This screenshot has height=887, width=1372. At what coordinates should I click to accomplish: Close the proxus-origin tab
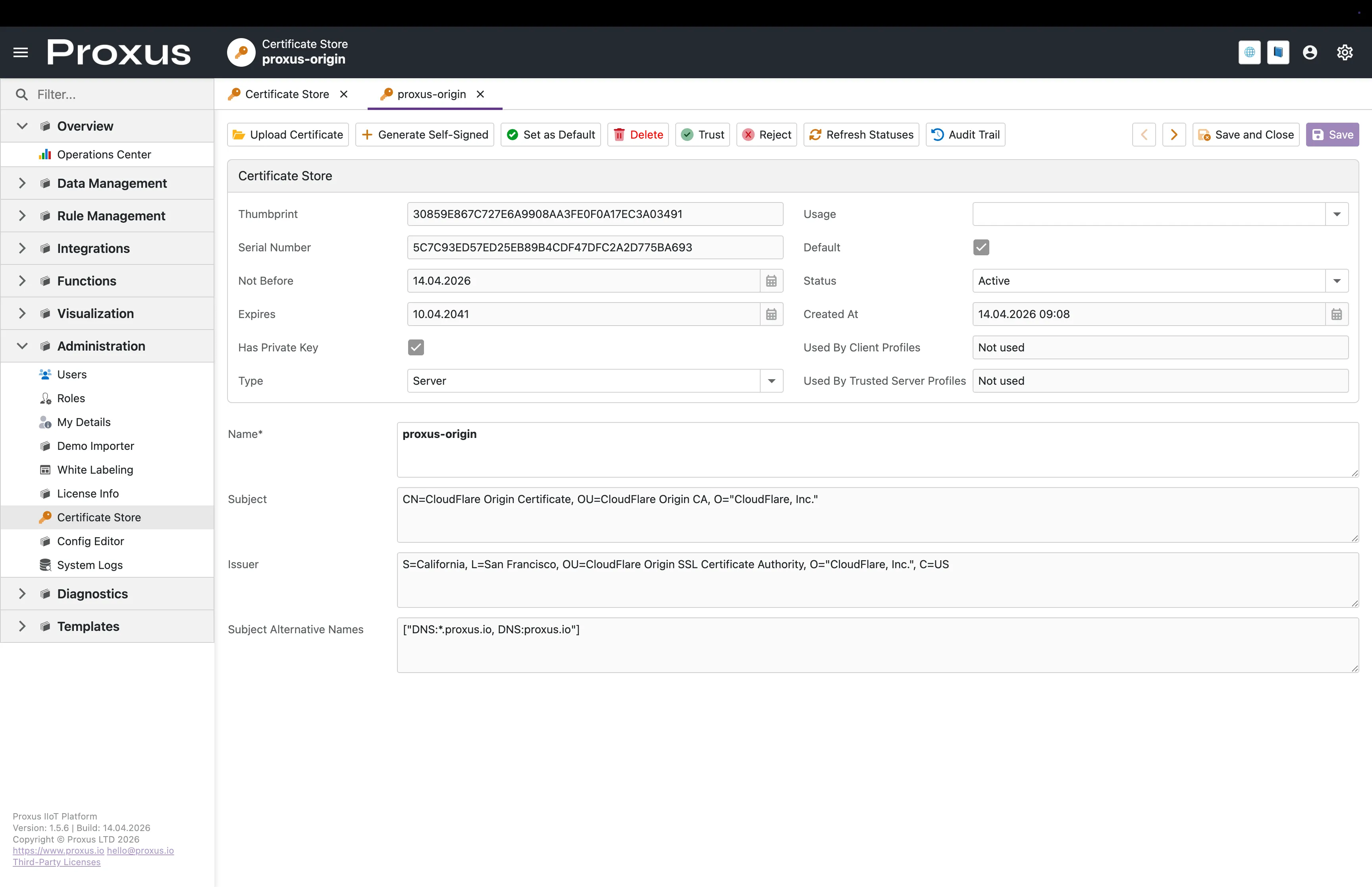click(x=480, y=94)
